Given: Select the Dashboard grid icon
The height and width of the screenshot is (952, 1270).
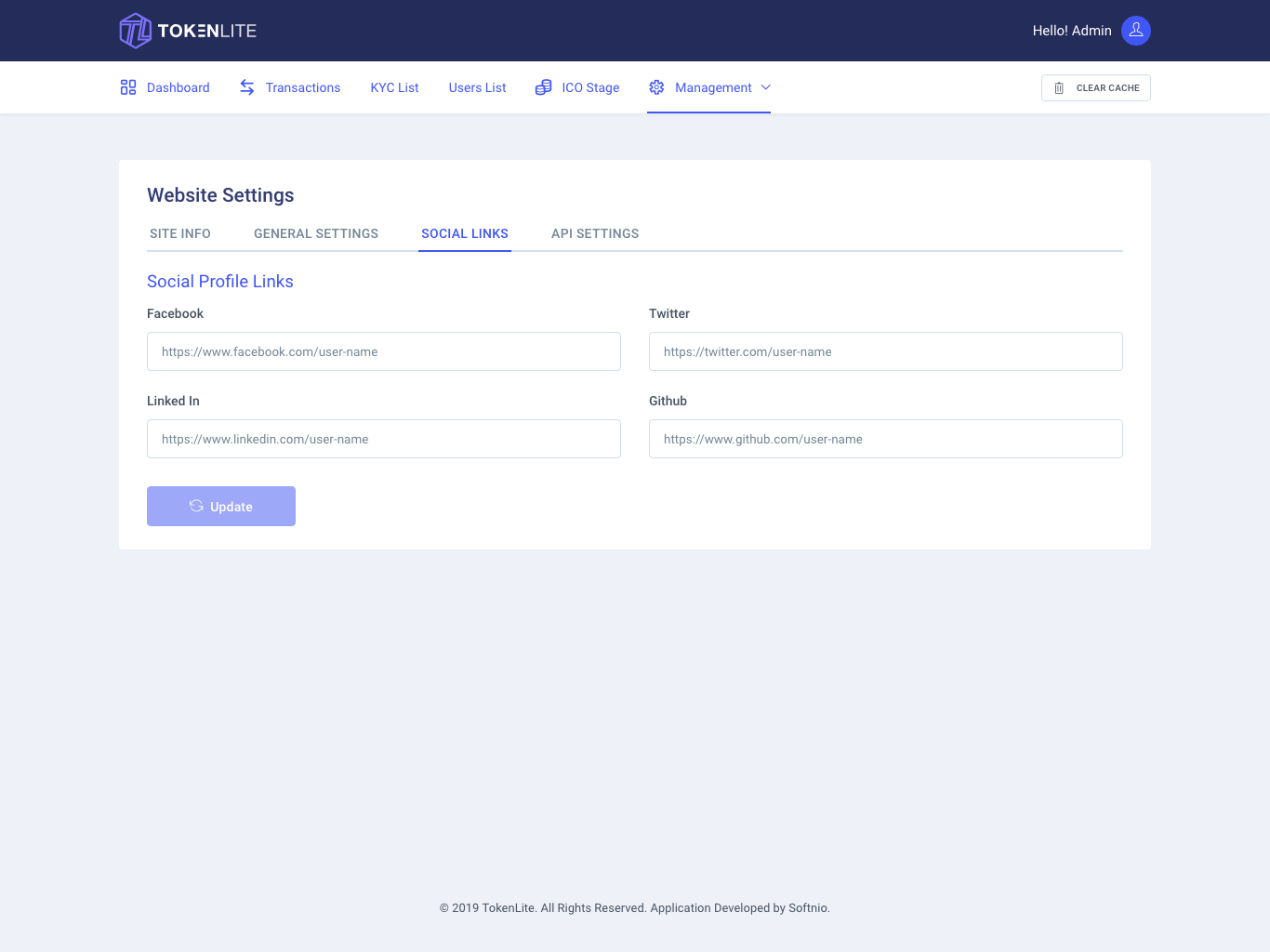Looking at the screenshot, I should coord(127,86).
